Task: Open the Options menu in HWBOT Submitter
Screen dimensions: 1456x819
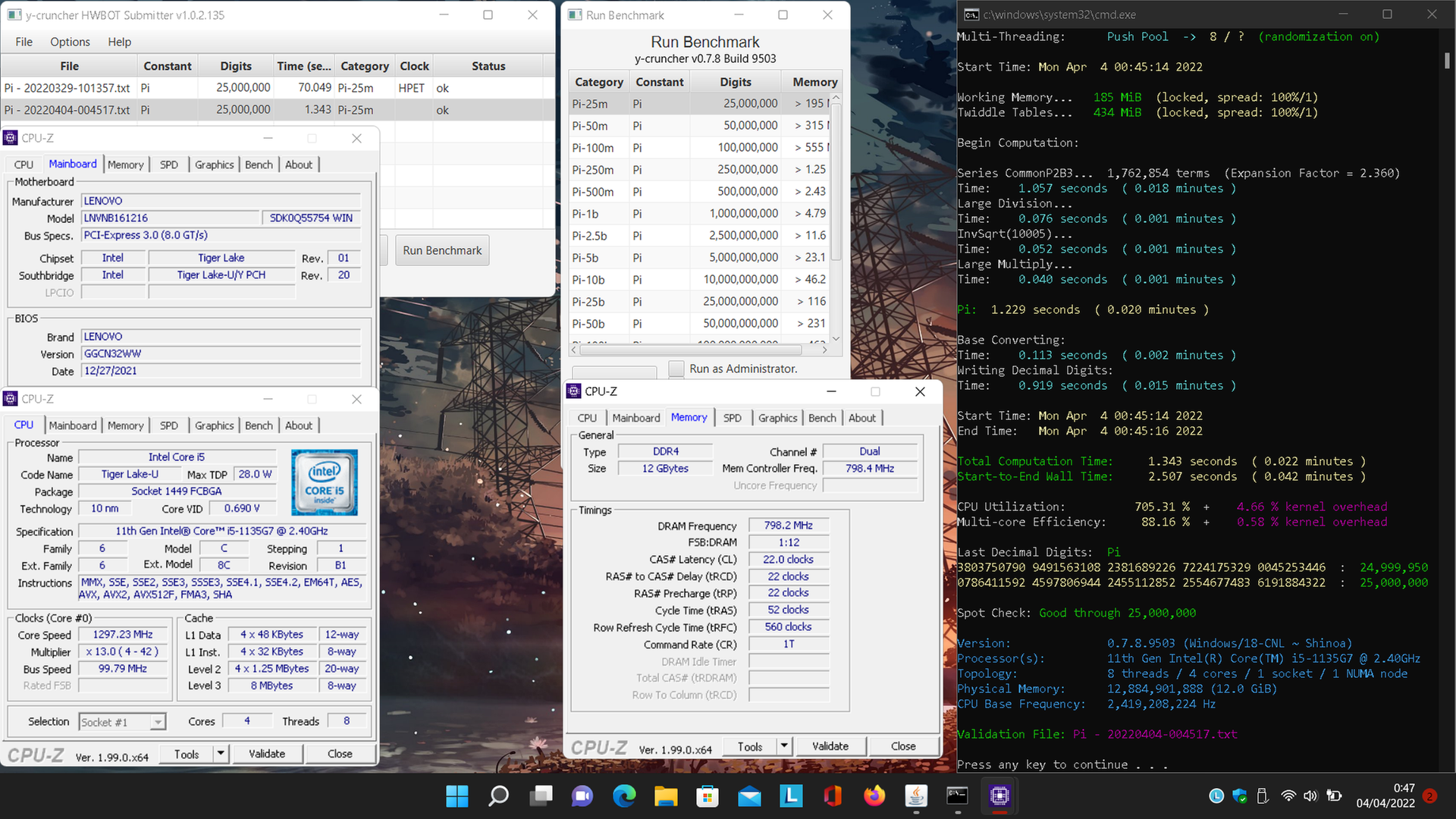Action: (70, 42)
